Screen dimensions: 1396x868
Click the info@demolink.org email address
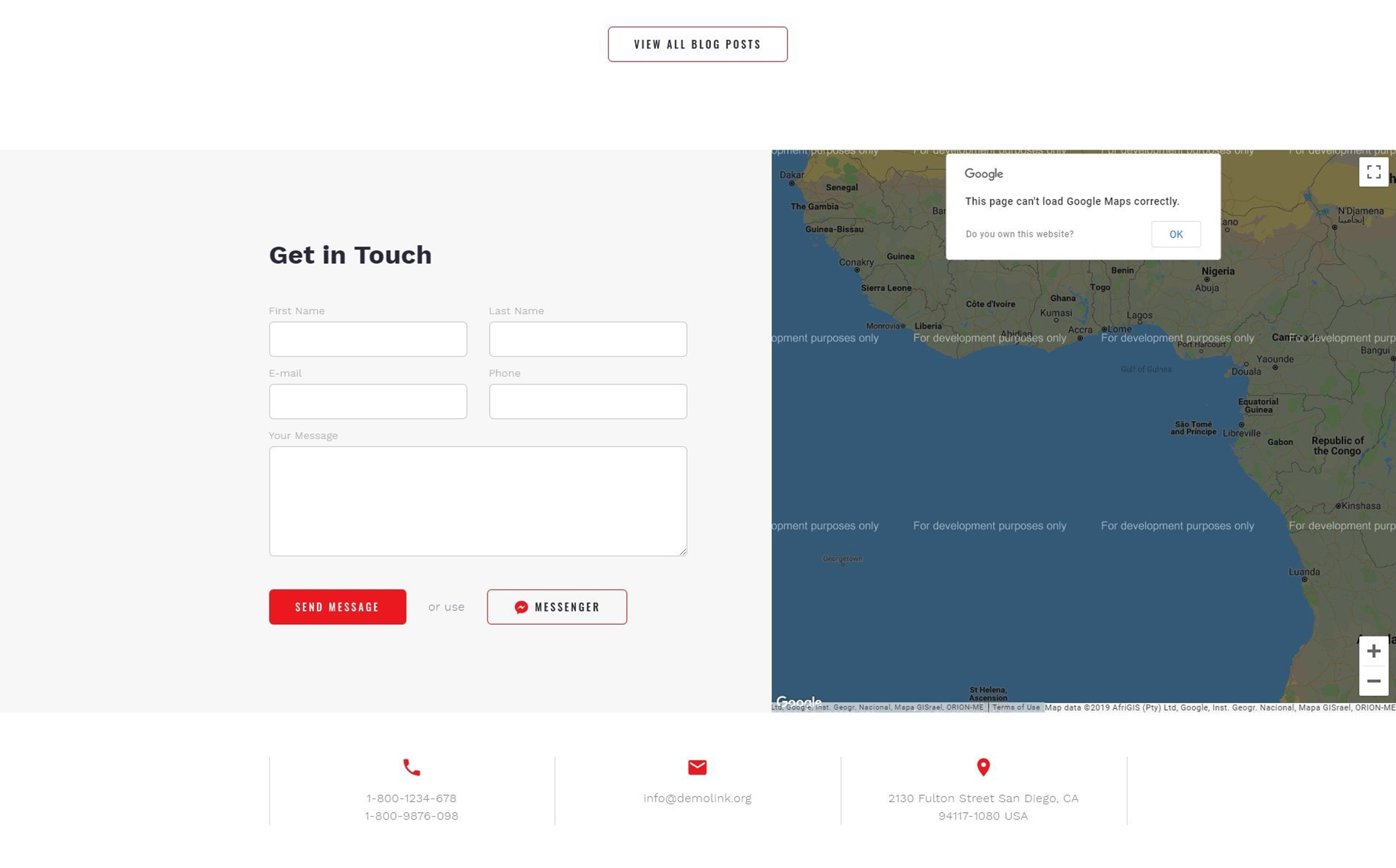pyautogui.click(x=697, y=798)
